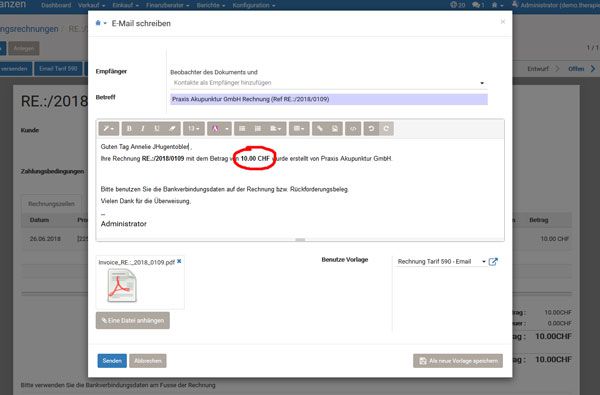Open the Administrator user menu

click(556, 5)
